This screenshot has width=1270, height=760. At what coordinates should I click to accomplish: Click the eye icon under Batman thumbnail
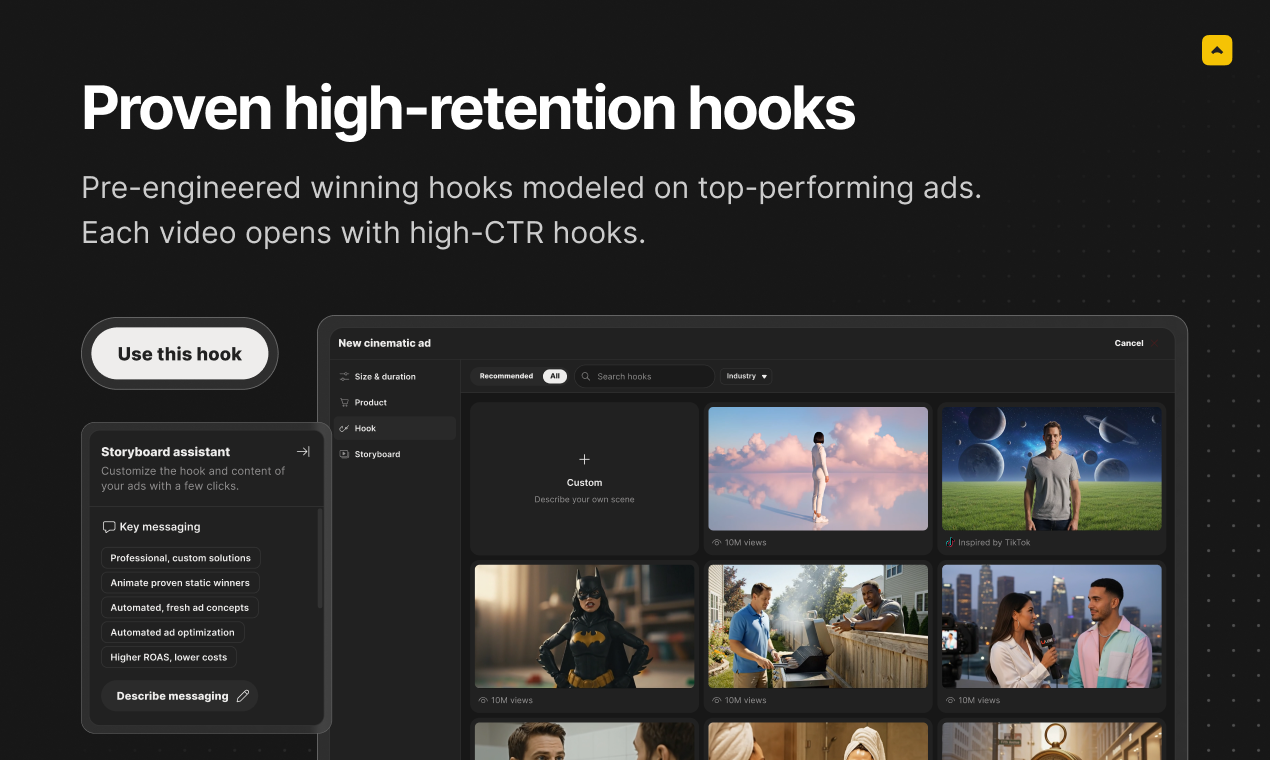coord(483,701)
